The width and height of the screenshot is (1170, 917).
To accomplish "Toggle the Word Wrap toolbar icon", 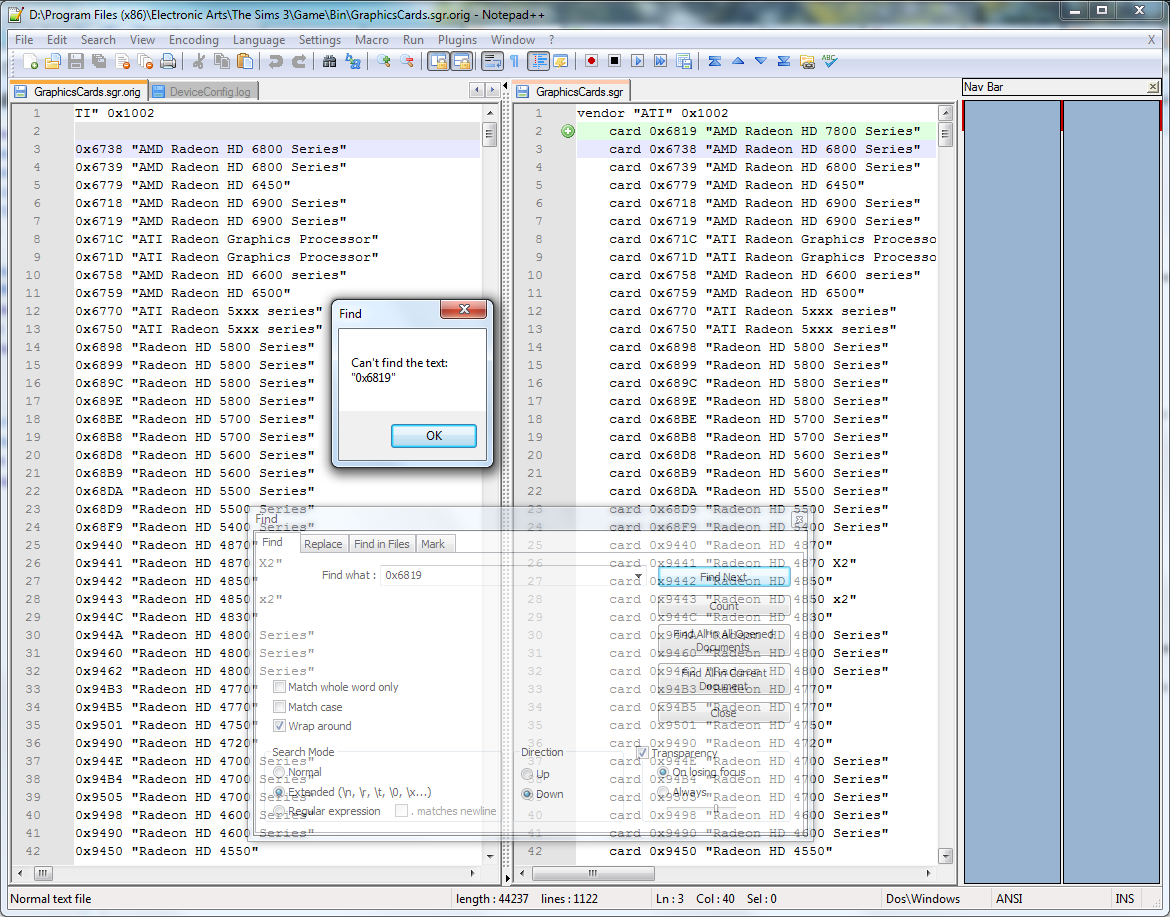I will click(x=491, y=61).
